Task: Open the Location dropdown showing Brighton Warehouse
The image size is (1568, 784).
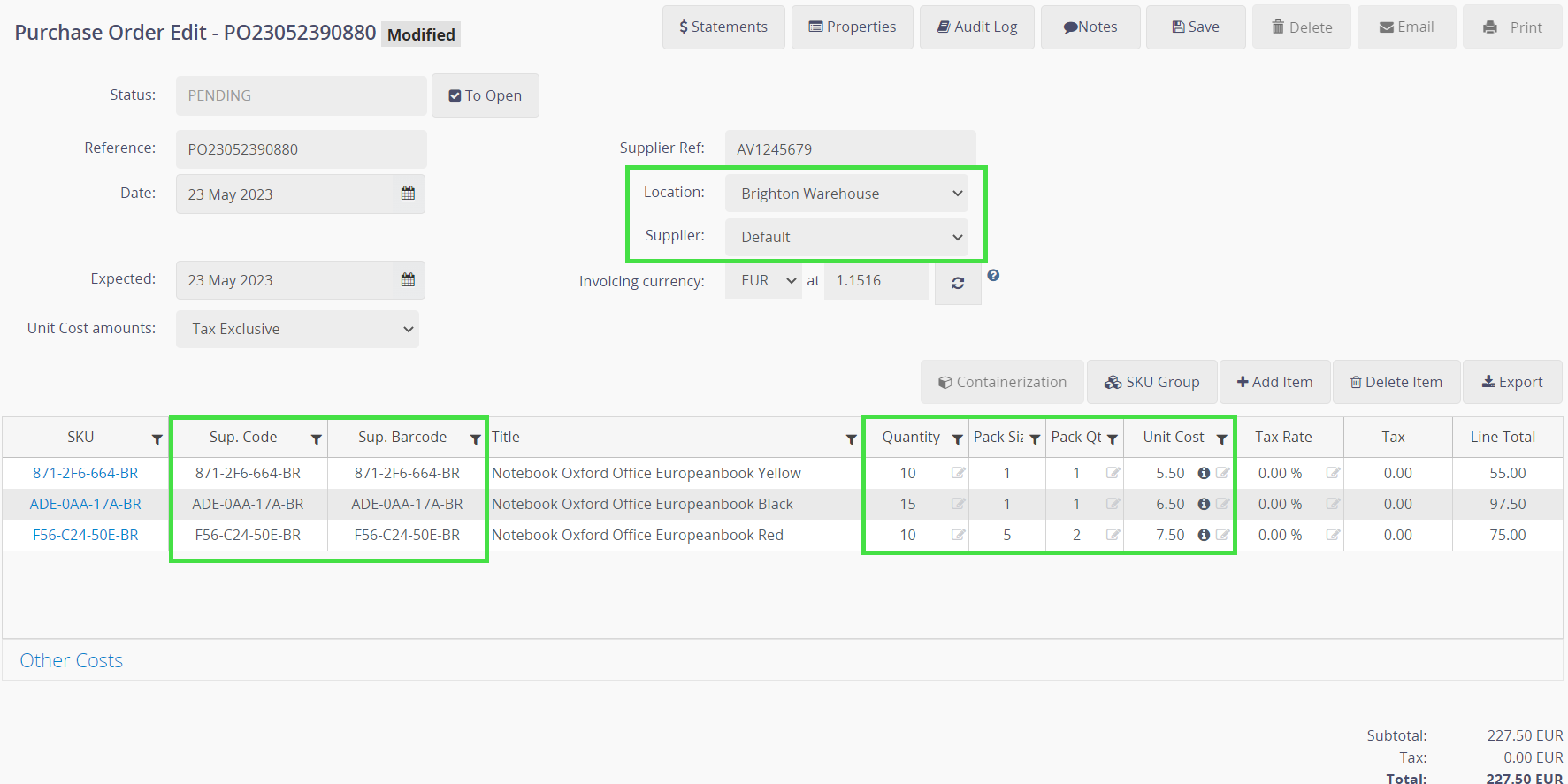Action: tap(846, 194)
